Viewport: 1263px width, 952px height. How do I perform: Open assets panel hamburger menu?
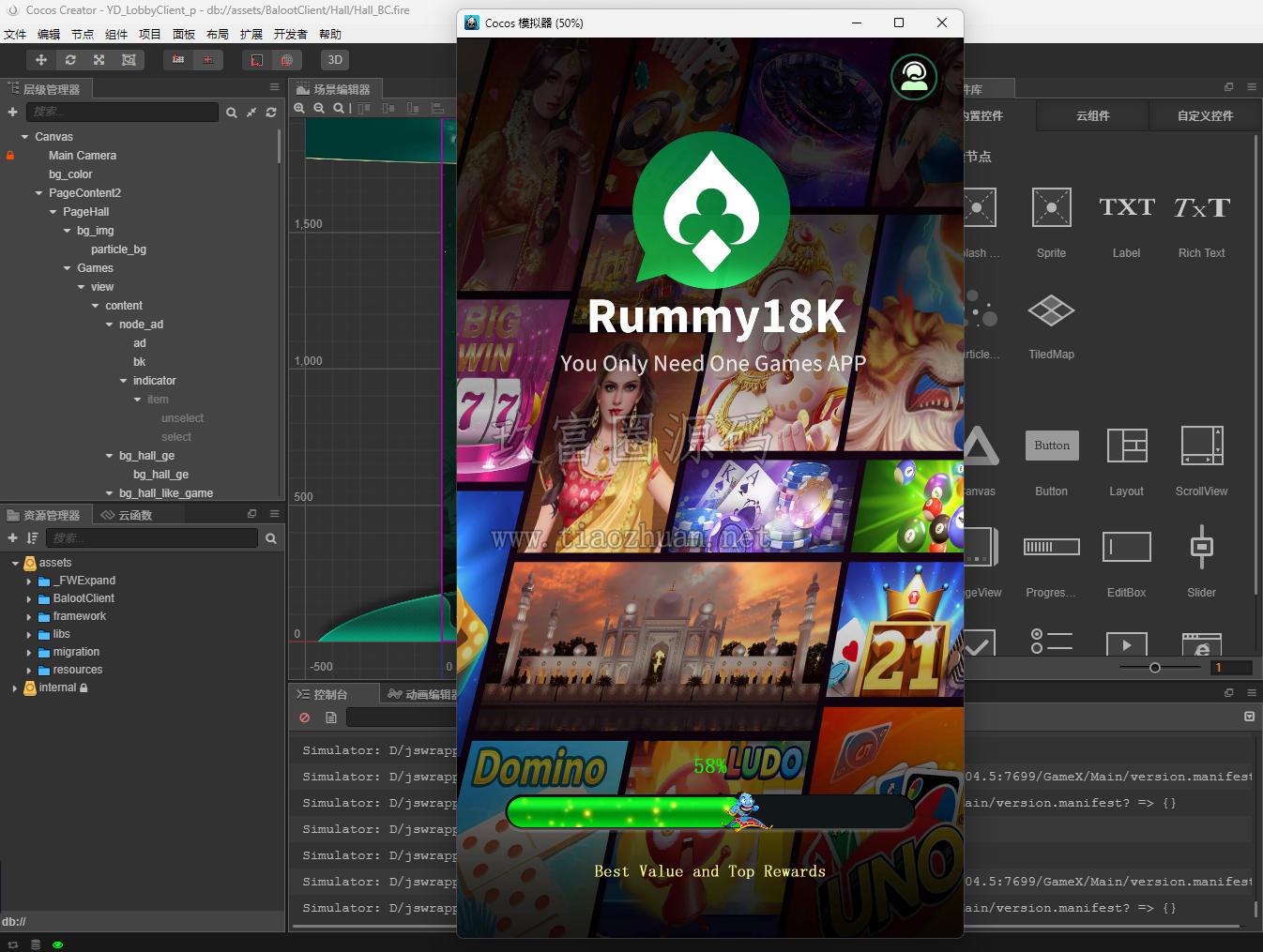click(275, 514)
